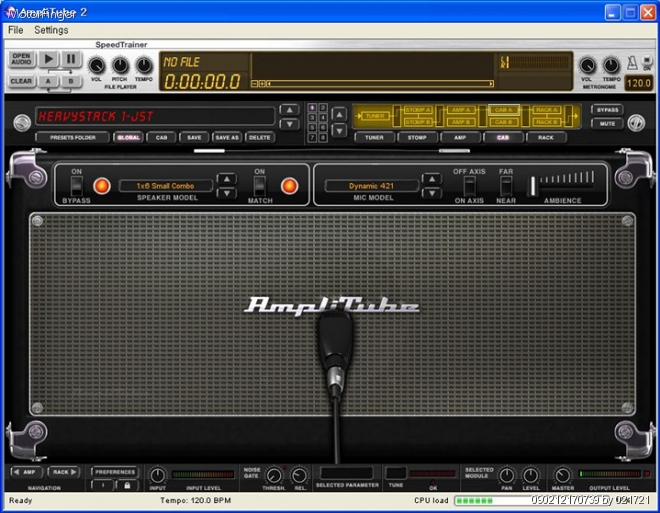The height and width of the screenshot is (513, 660).
Task: Switch to the Rack module tab
Action: pyautogui.click(x=545, y=137)
